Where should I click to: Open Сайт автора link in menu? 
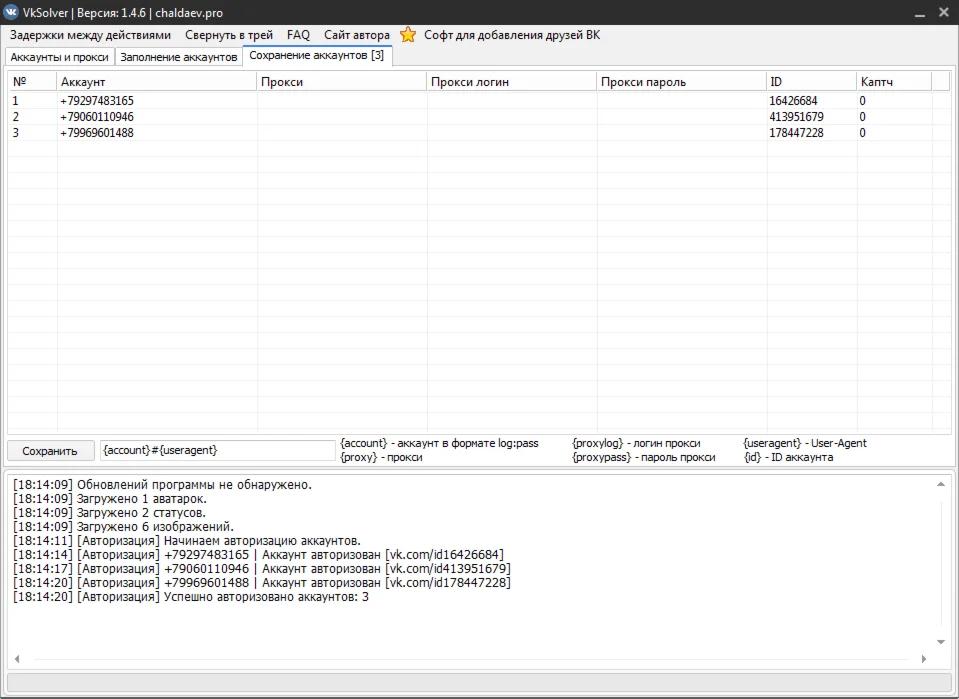[x=356, y=35]
